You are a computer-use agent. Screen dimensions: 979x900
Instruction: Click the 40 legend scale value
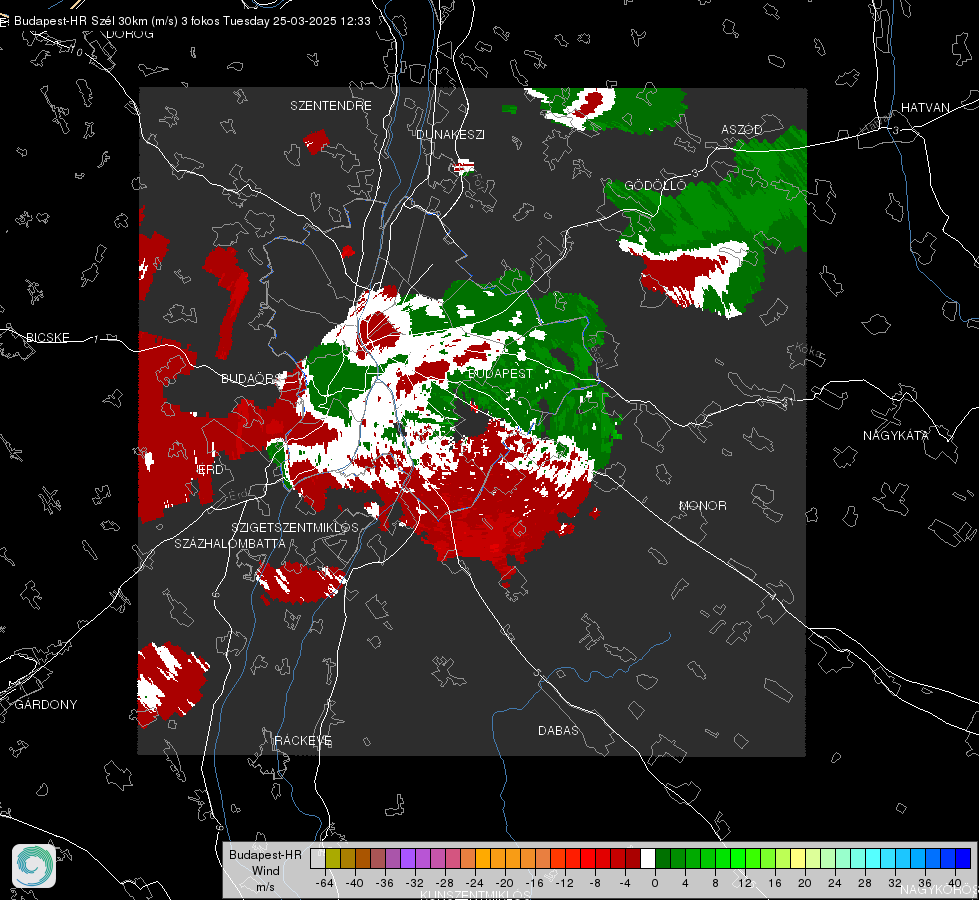[954, 883]
